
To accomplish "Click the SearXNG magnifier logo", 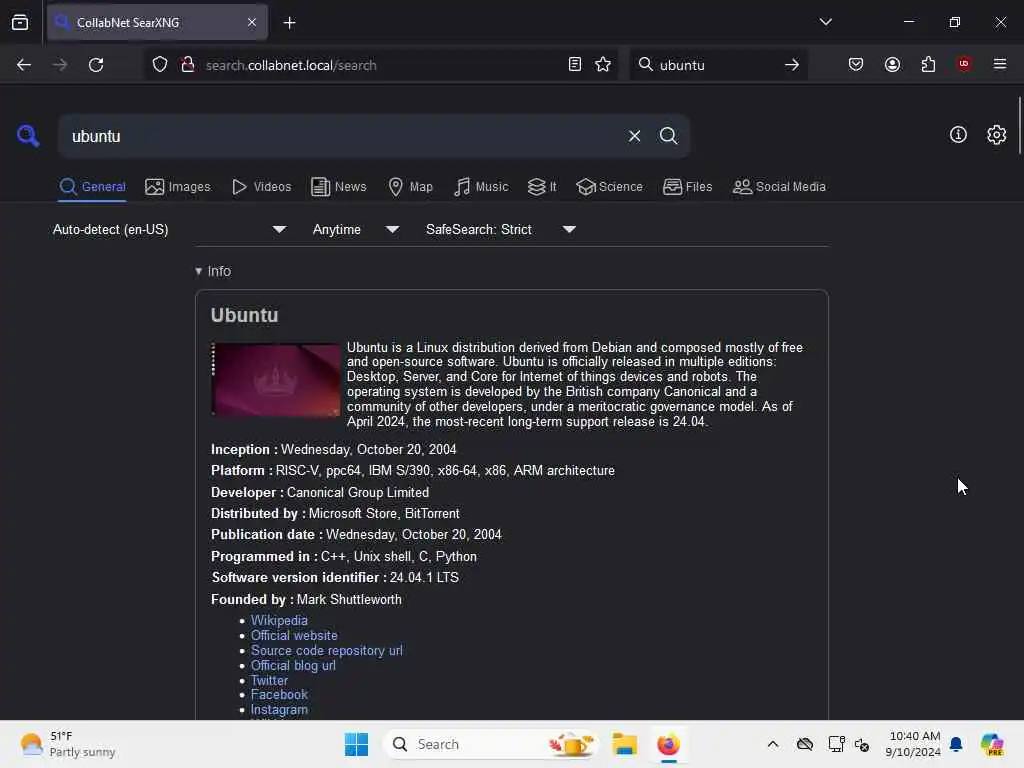I will point(28,136).
